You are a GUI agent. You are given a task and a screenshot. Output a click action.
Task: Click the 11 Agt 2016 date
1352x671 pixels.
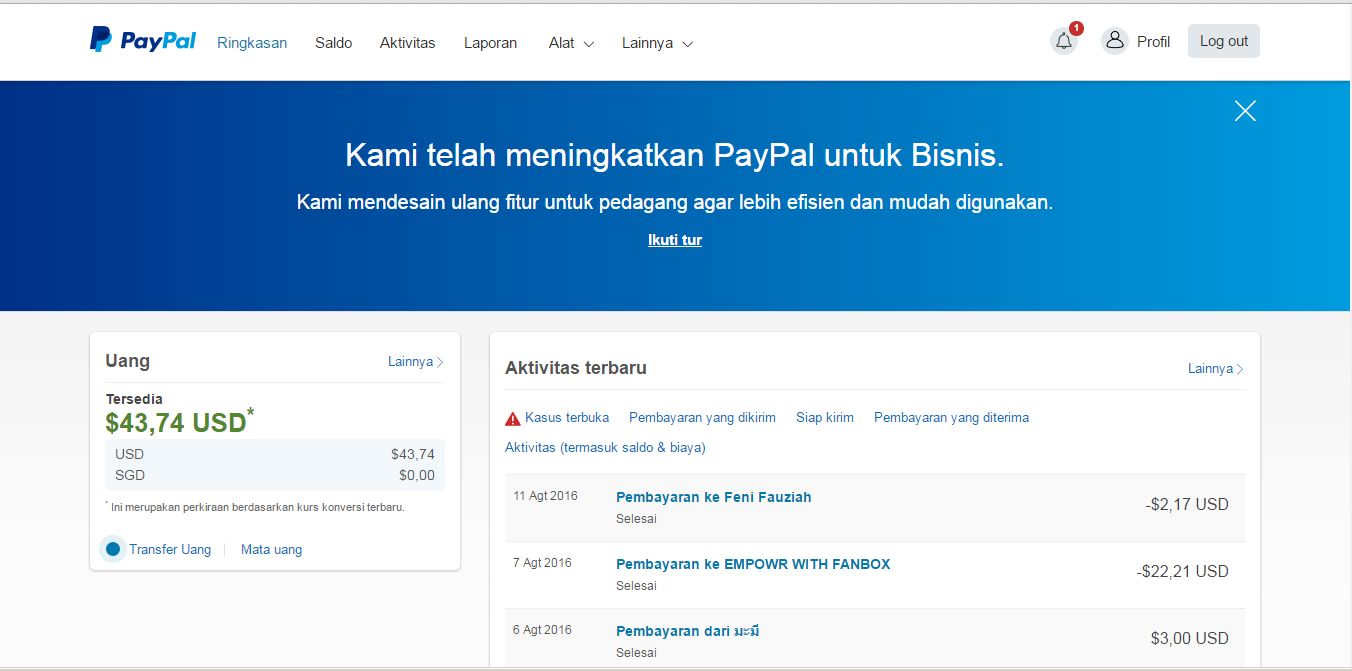coord(543,496)
